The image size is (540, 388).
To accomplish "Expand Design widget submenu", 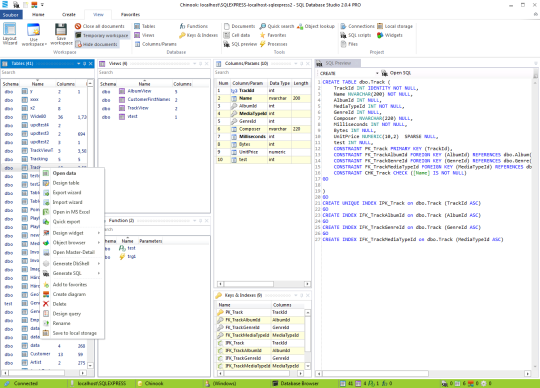I will point(73,233).
